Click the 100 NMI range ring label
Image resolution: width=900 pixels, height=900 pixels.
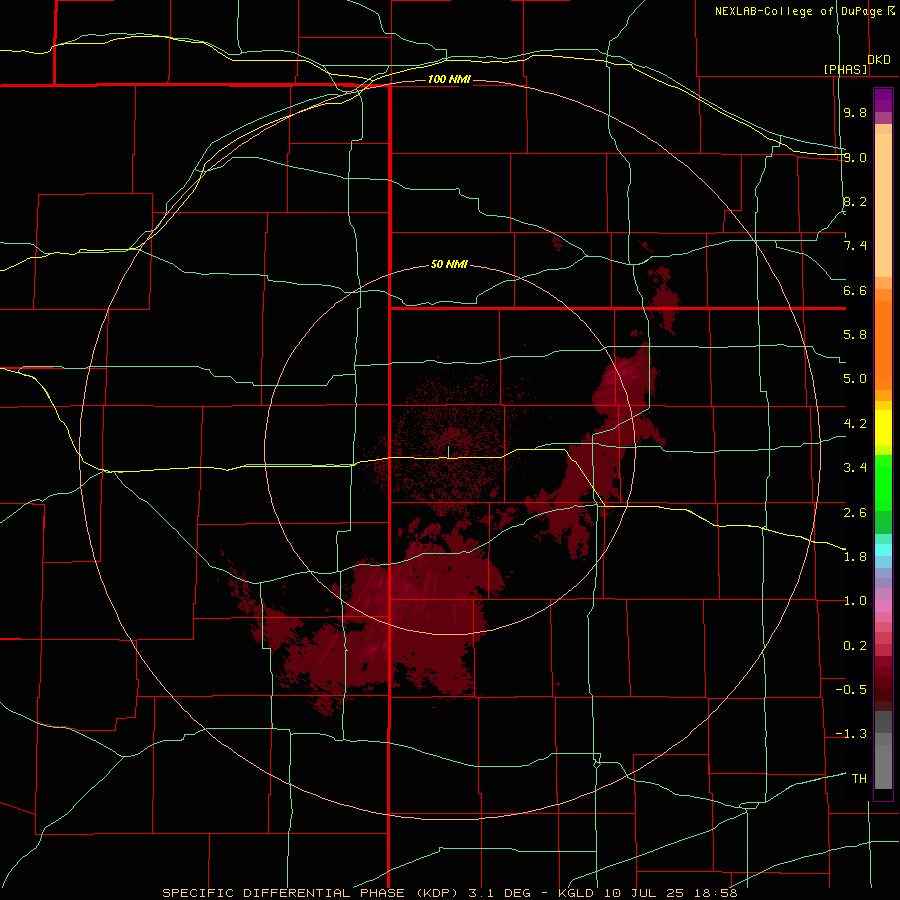pyautogui.click(x=449, y=79)
